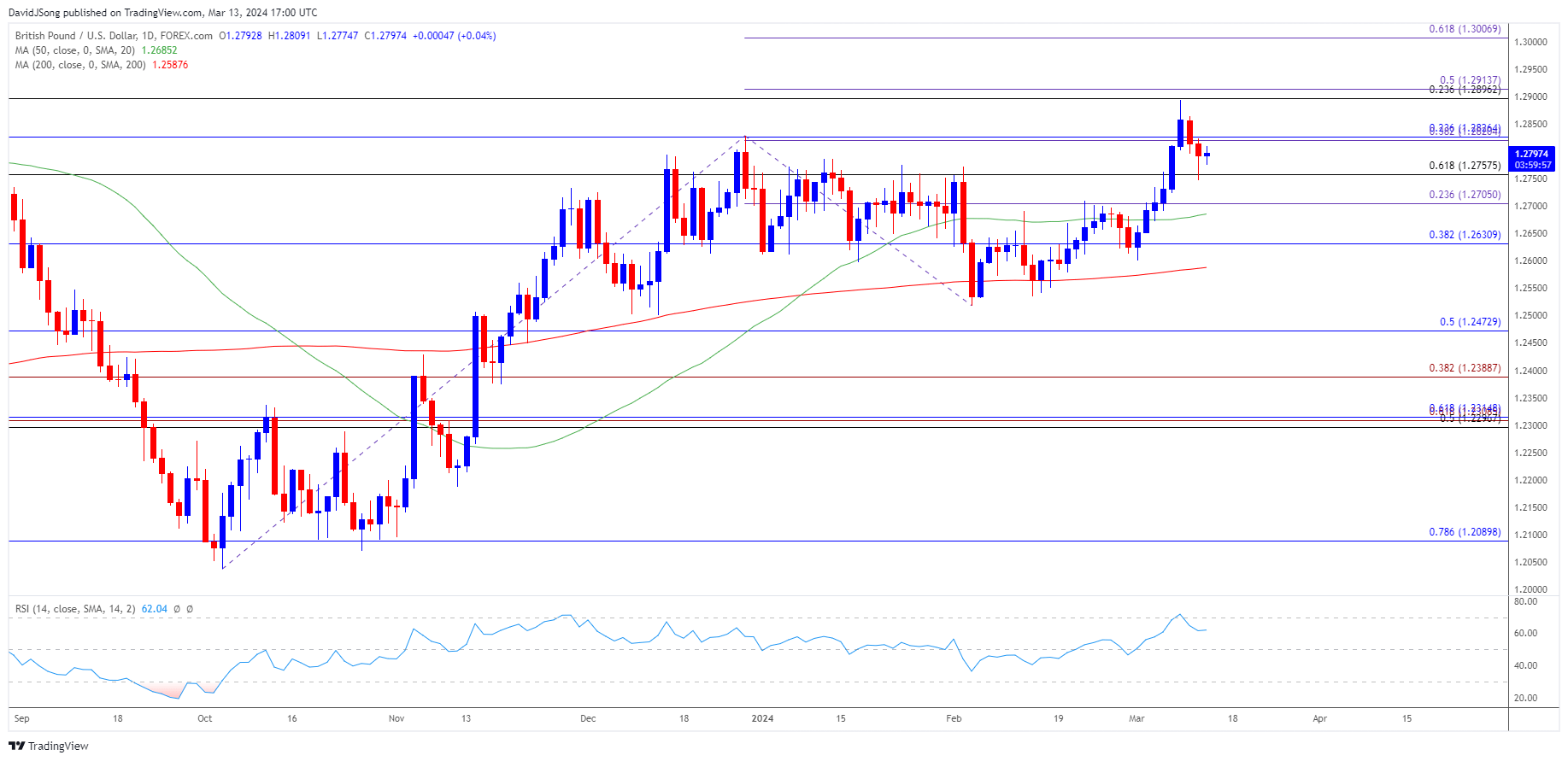The image size is (1568, 761).
Task: Click price axis label 1.22500
Action: [x=1530, y=453]
